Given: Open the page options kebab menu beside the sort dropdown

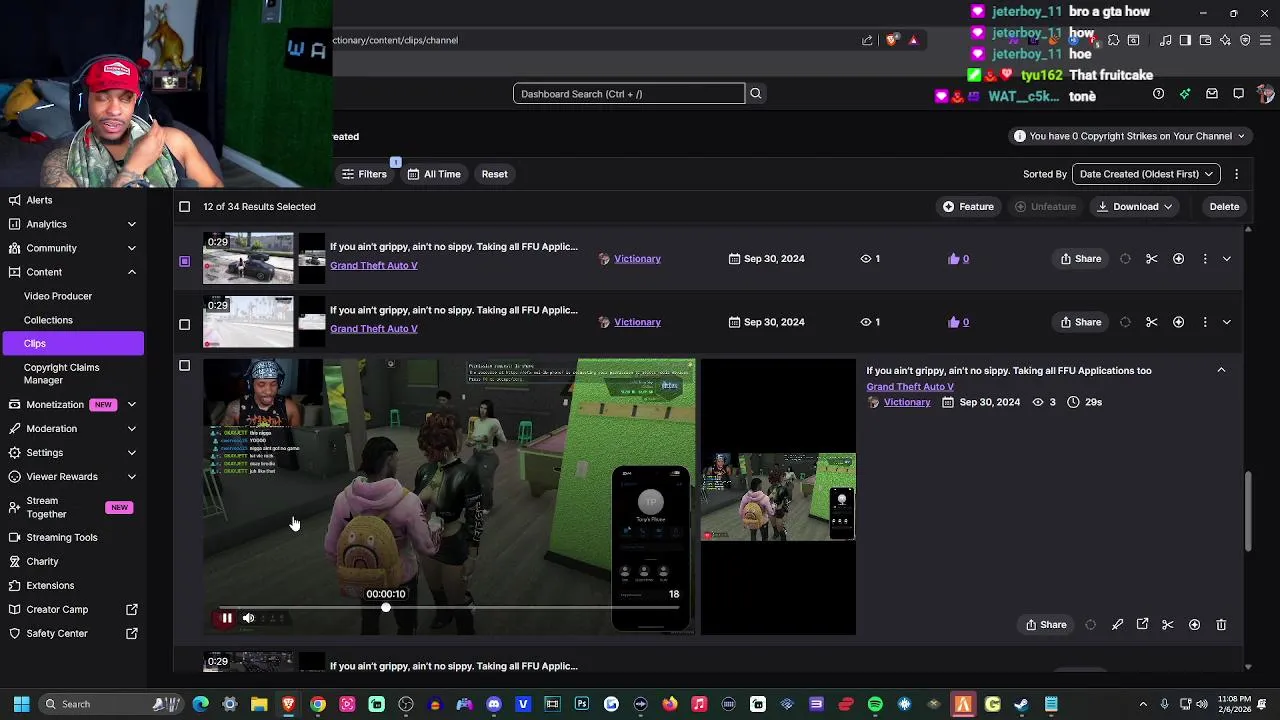Looking at the screenshot, I should pyautogui.click(x=1237, y=174).
